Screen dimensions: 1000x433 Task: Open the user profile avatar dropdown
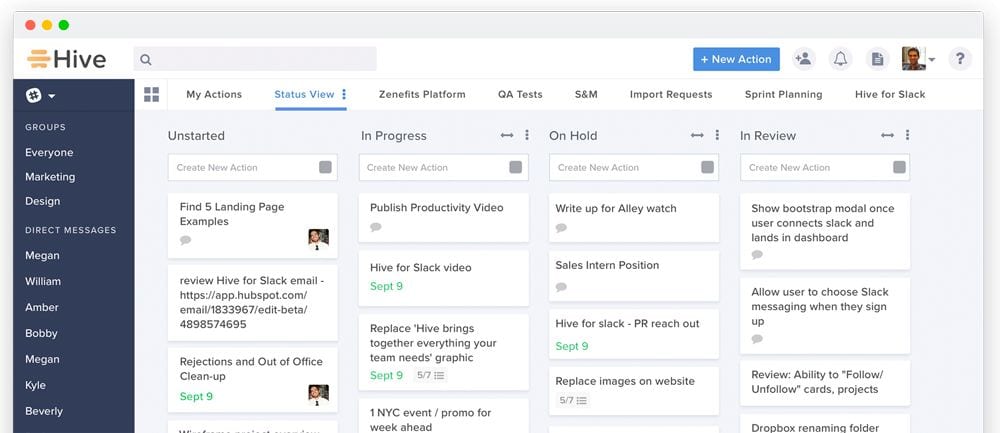click(x=919, y=59)
